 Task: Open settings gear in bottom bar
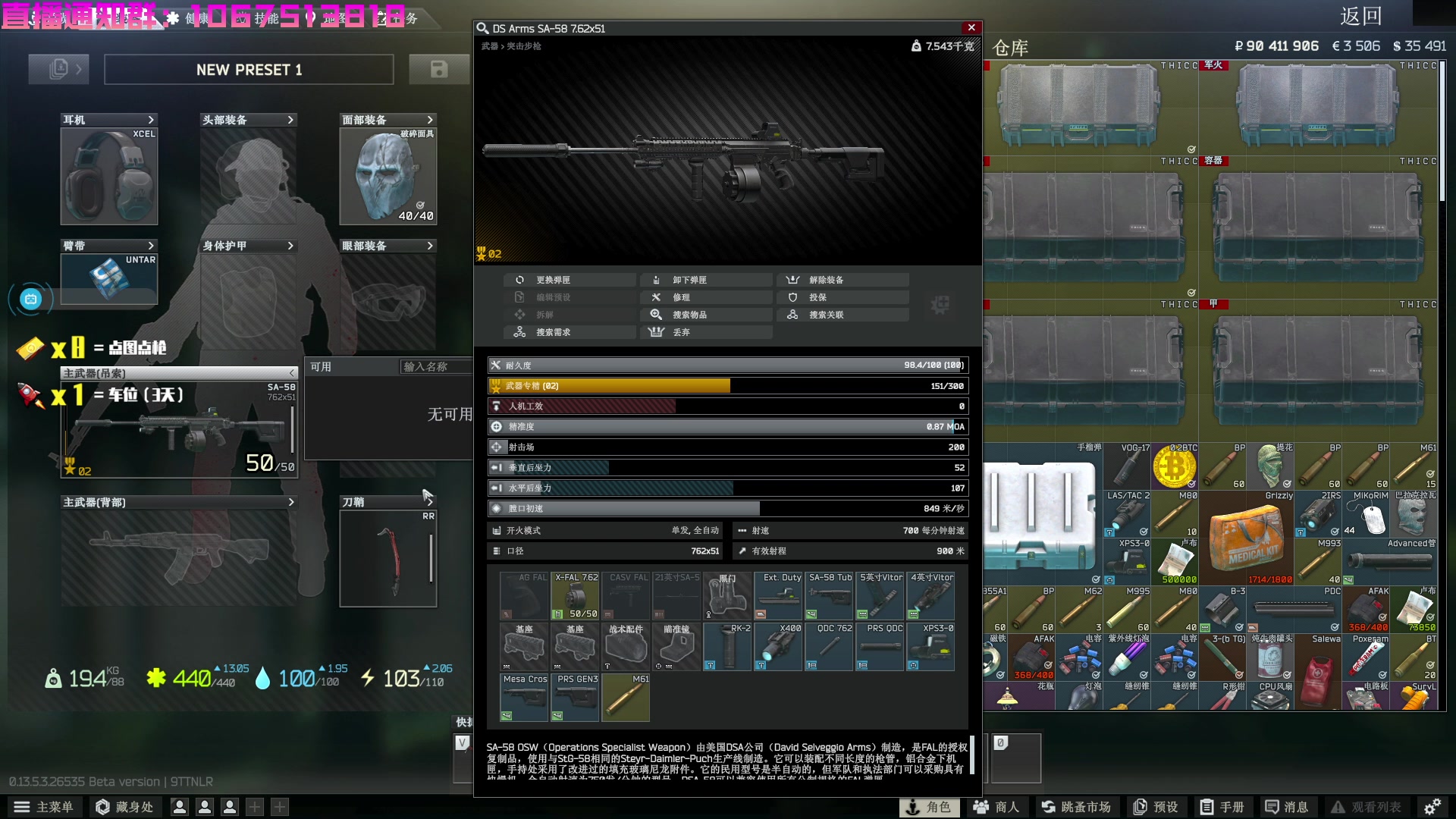point(1432,807)
